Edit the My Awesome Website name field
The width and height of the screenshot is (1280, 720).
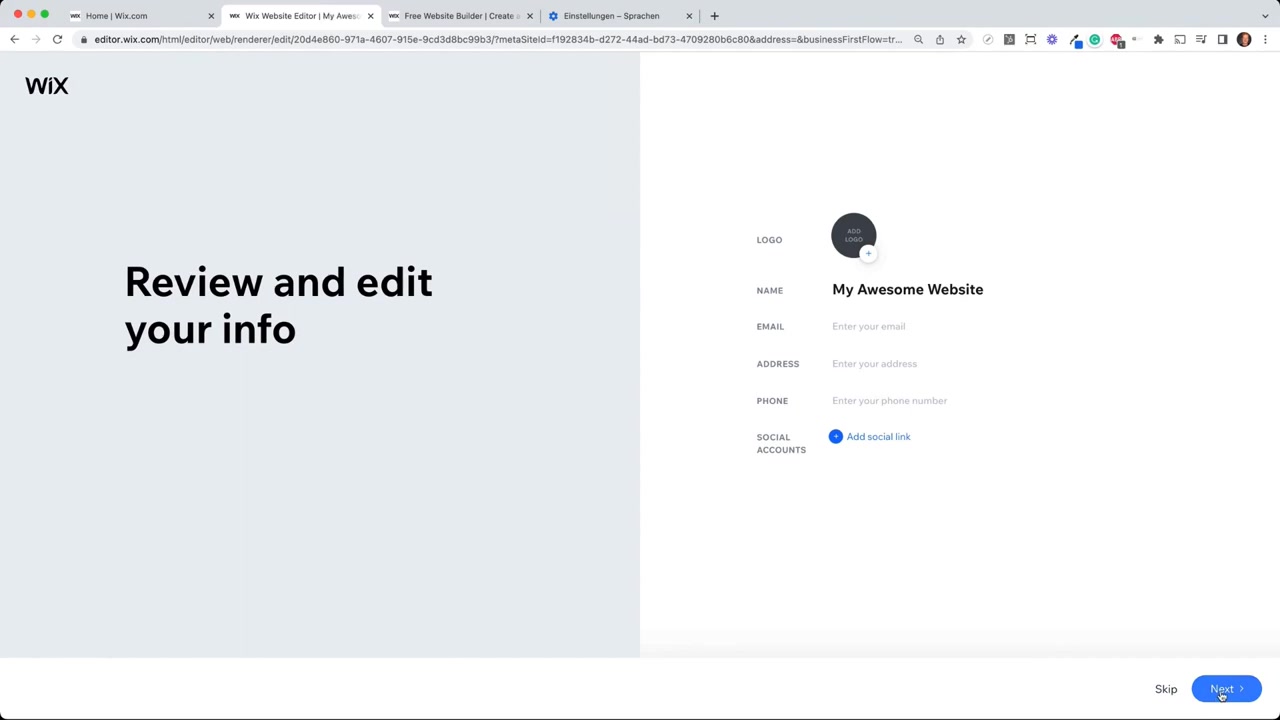(907, 290)
